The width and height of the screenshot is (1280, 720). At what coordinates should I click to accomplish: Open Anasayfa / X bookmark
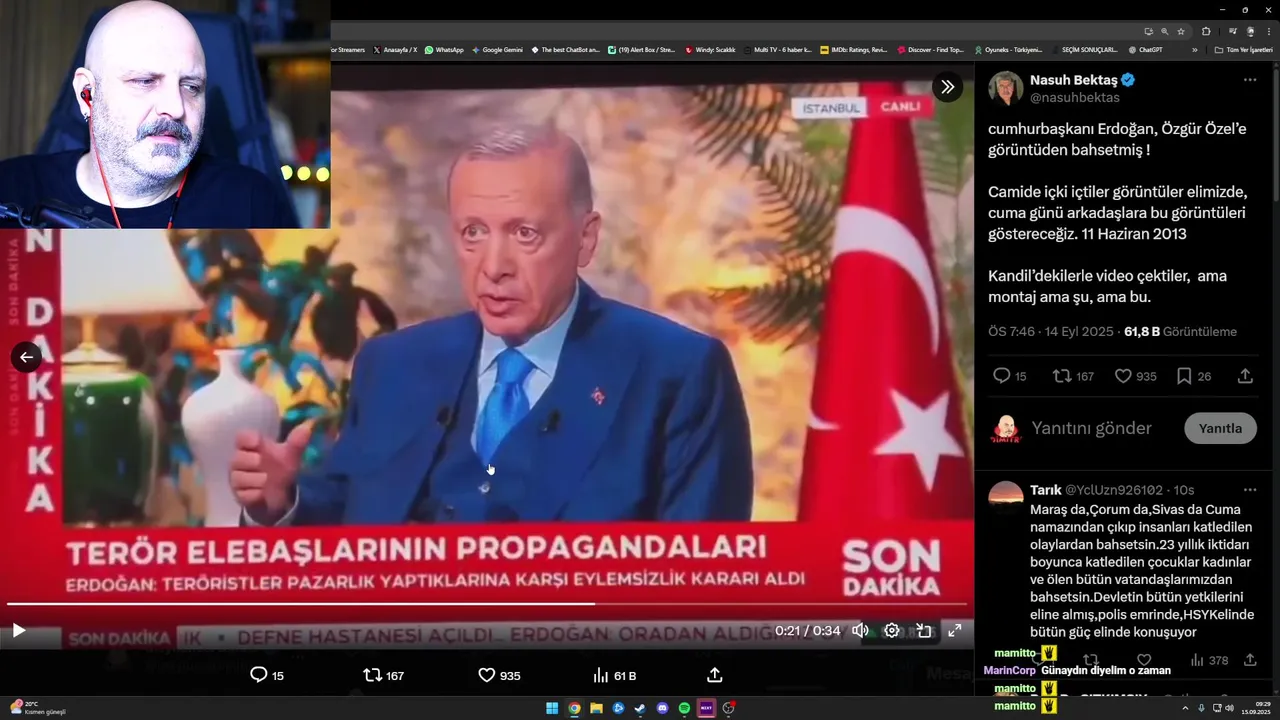tap(395, 49)
